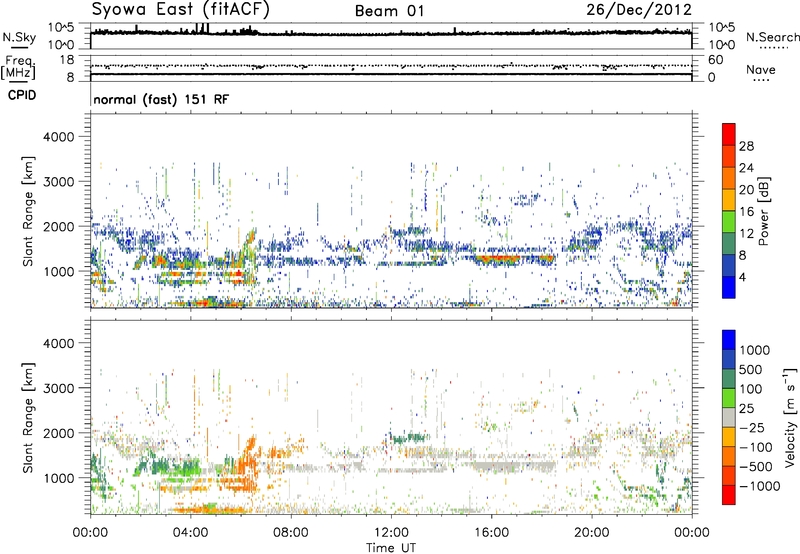Click the velocity colorbar value "-25"

pyautogui.click(x=752, y=428)
